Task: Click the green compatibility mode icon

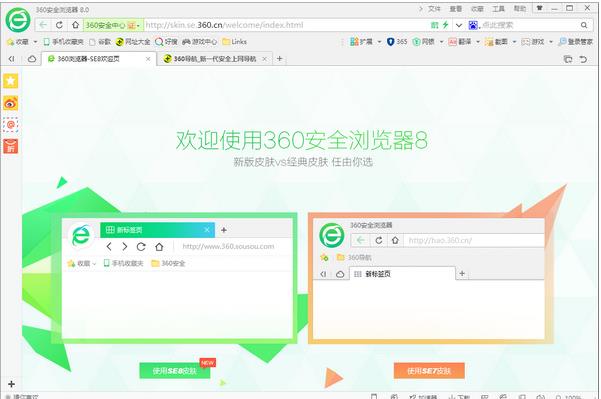Action: [x=434, y=25]
